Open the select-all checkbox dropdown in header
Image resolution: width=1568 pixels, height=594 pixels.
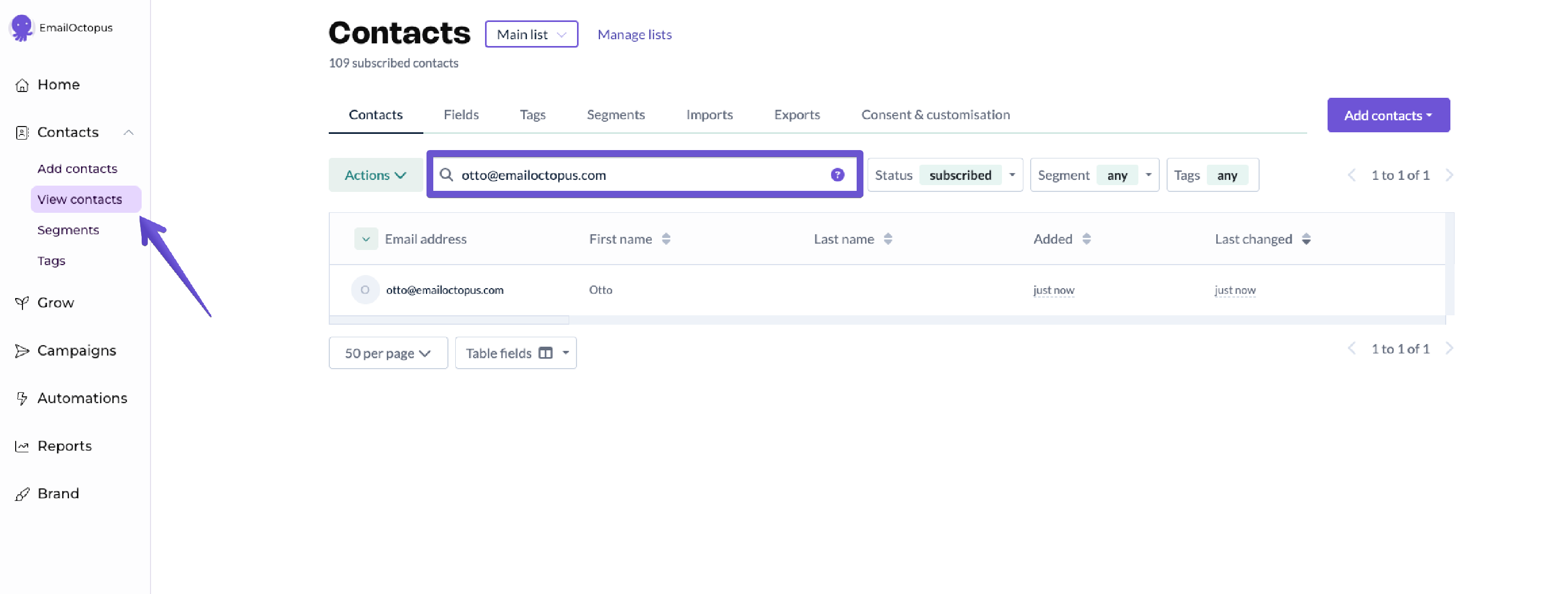pyautogui.click(x=365, y=239)
